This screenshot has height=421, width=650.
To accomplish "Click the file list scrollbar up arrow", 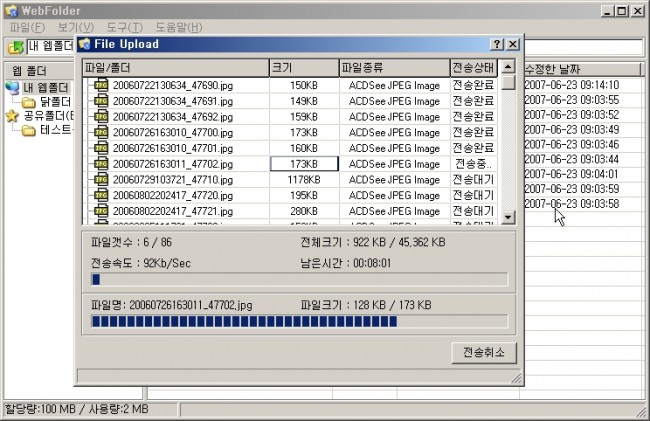I will point(508,68).
